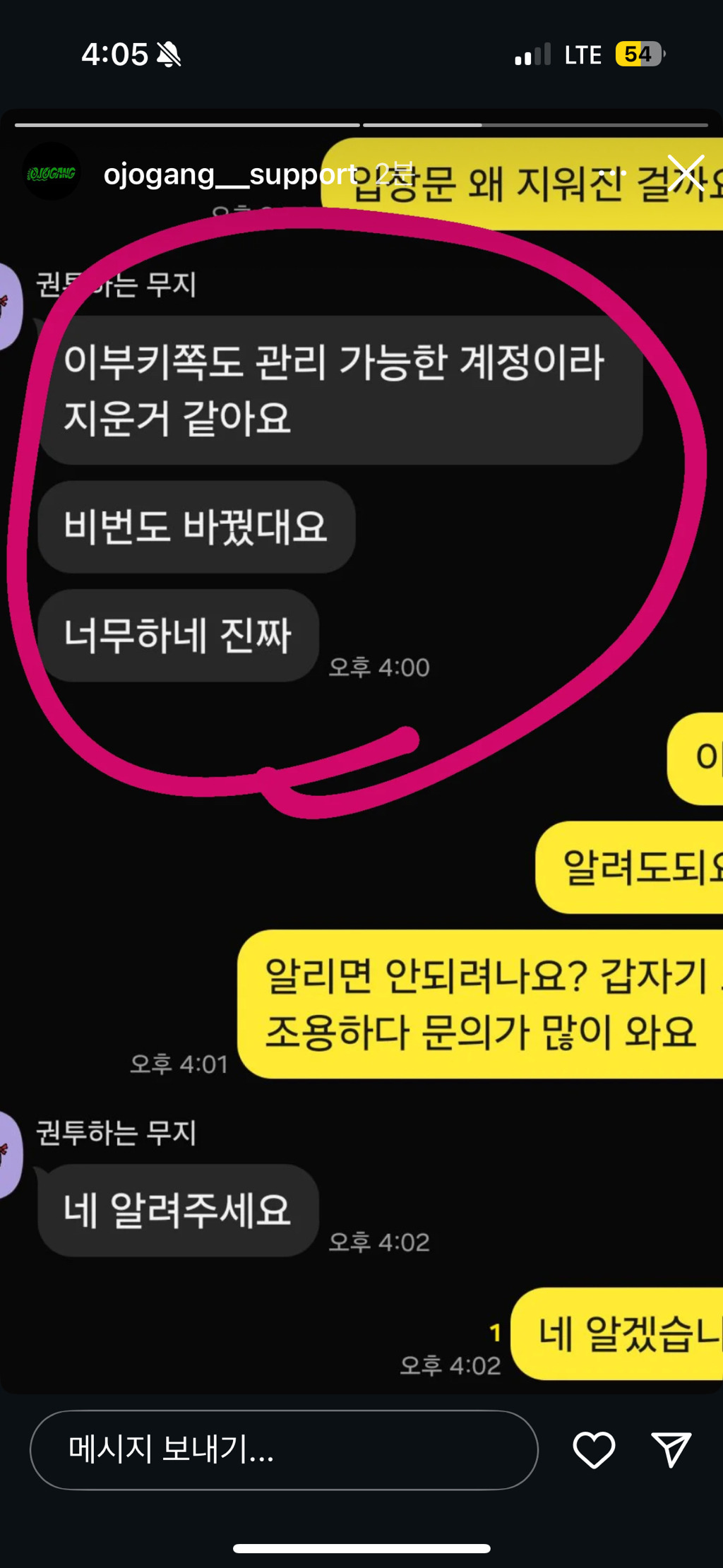Tap the ojogang__support username
This screenshot has width=723, height=1568.
click(x=231, y=174)
